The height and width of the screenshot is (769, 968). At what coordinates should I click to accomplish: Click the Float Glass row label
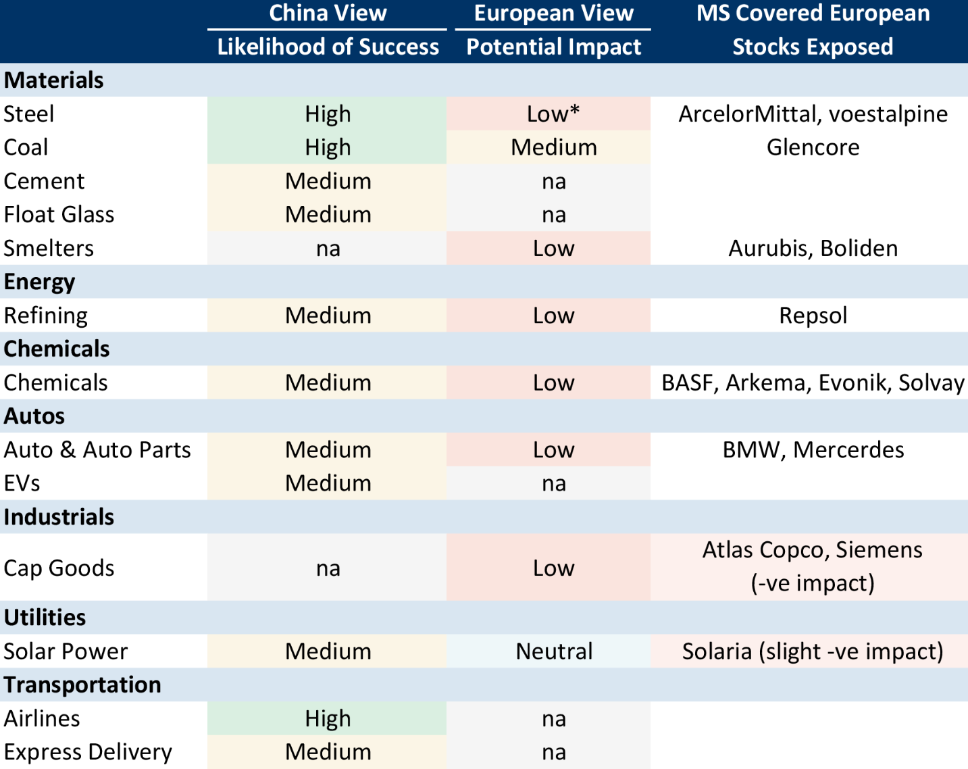coord(59,215)
